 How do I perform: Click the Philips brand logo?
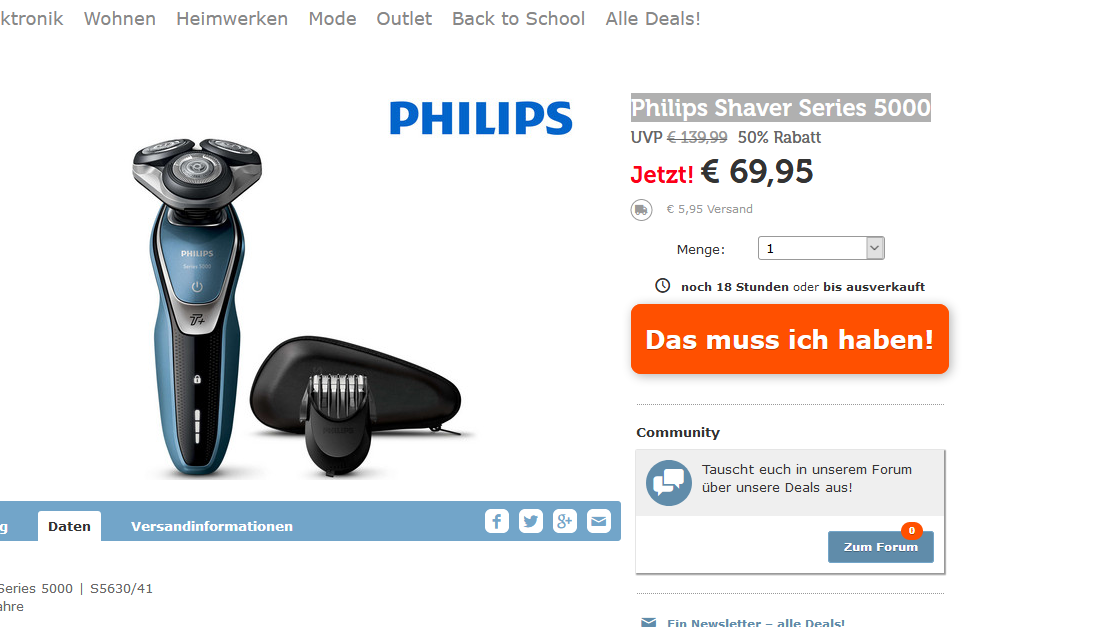(481, 118)
